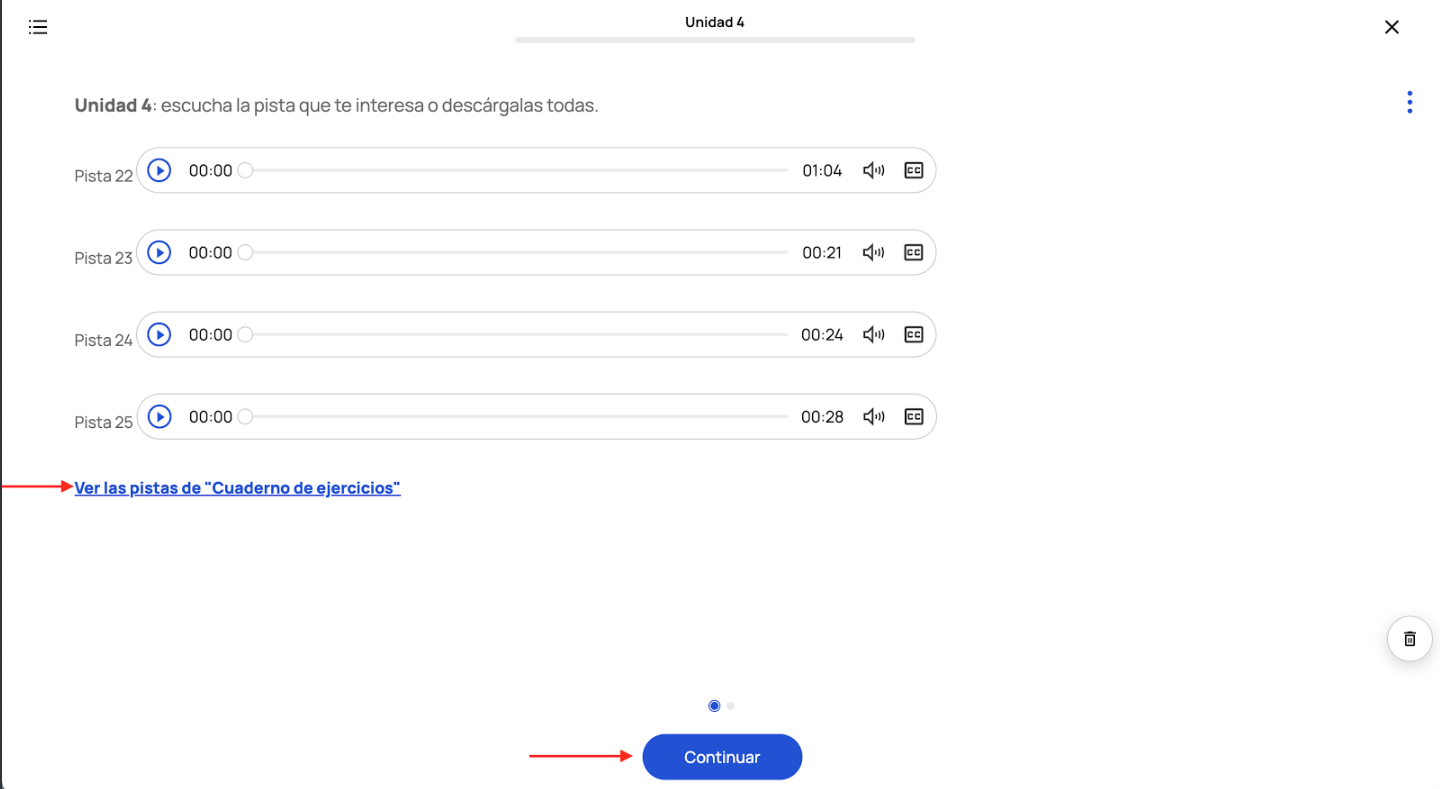
Task: Play Pista 22 audio track
Action: [159, 171]
